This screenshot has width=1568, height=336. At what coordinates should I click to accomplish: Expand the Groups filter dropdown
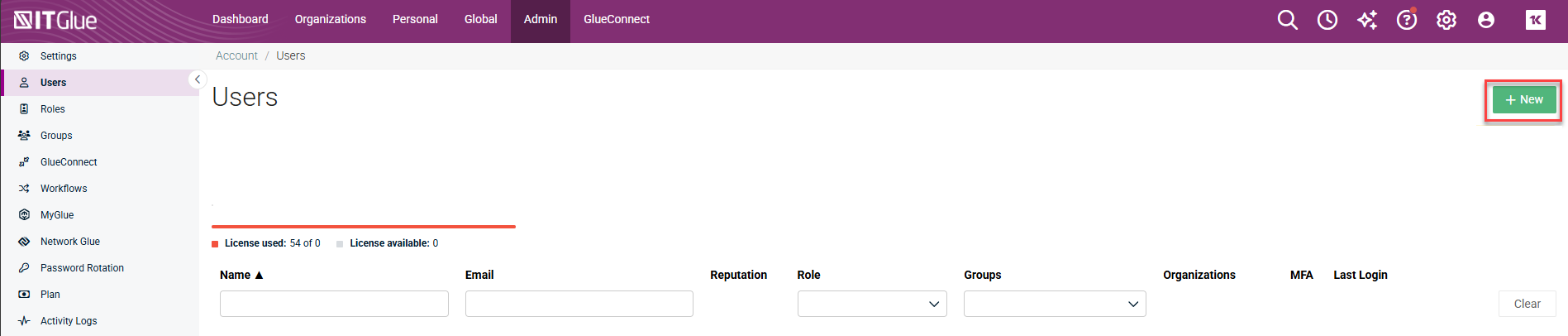(1054, 304)
